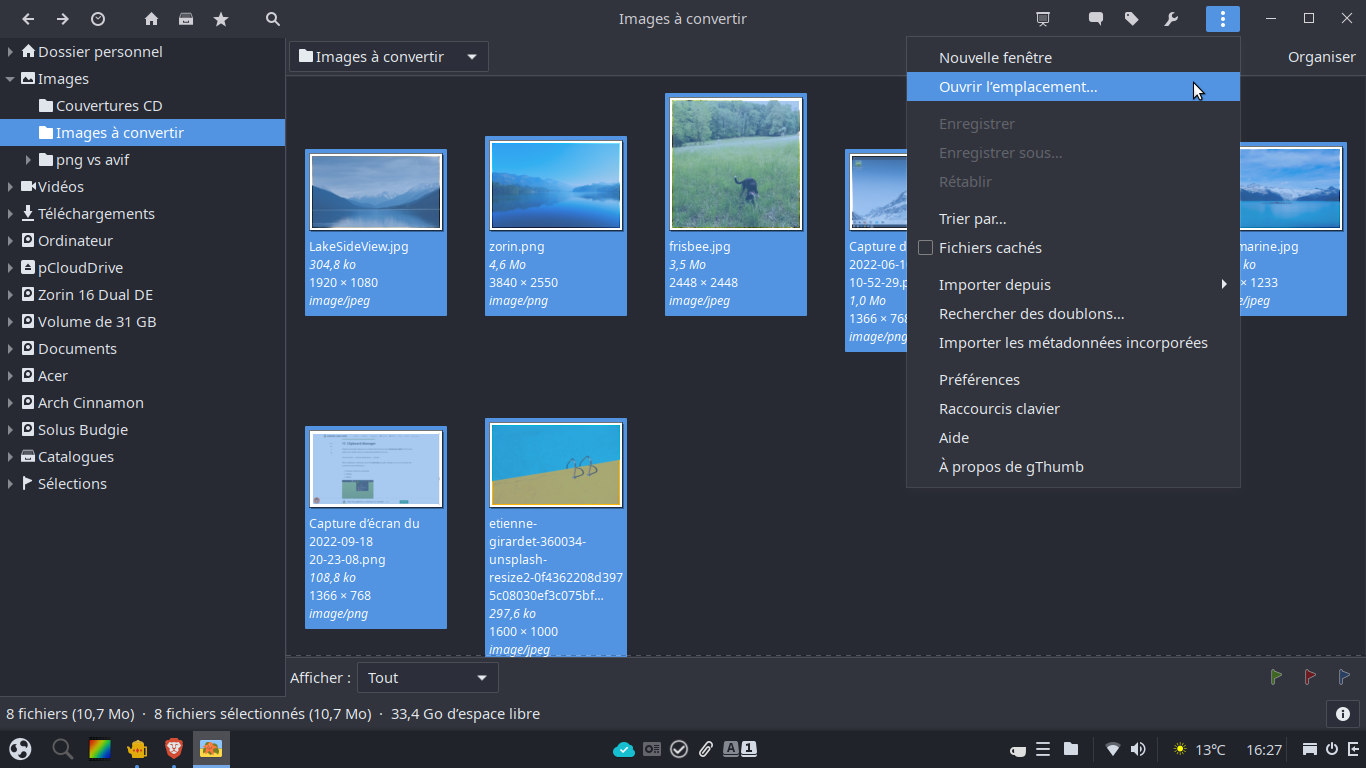The image size is (1366, 768).
Task: Click the red flag selection icon
Action: coord(1310,677)
